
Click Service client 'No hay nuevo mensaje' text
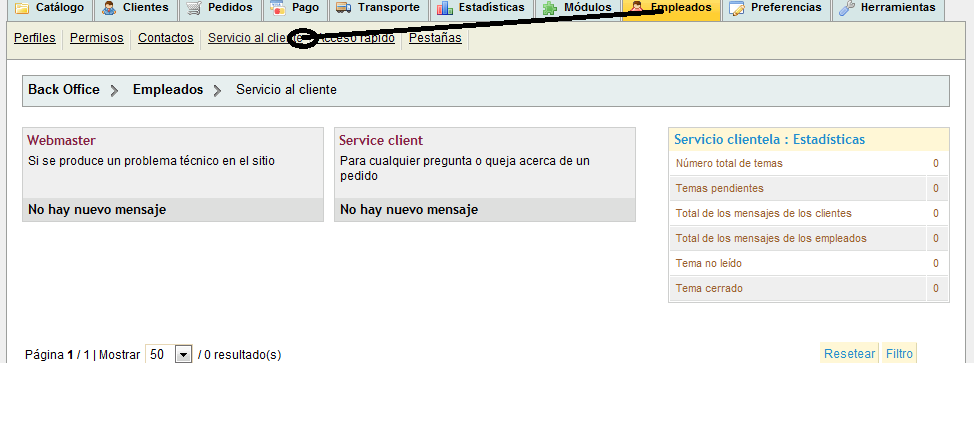click(x=409, y=209)
